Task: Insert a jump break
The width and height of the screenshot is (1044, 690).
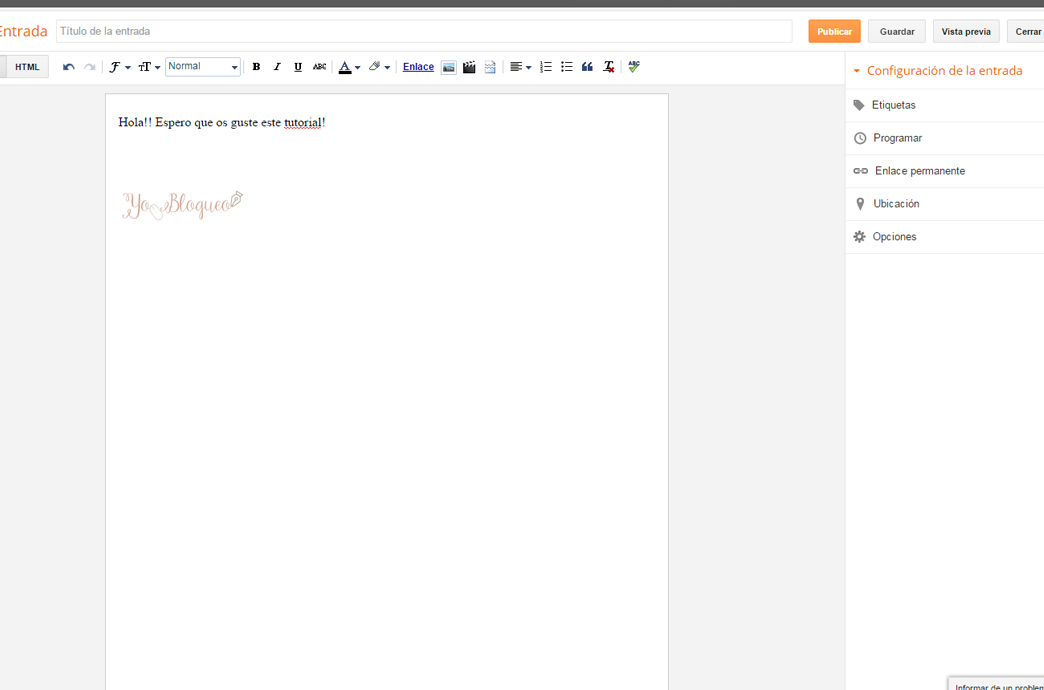Action: coord(490,67)
